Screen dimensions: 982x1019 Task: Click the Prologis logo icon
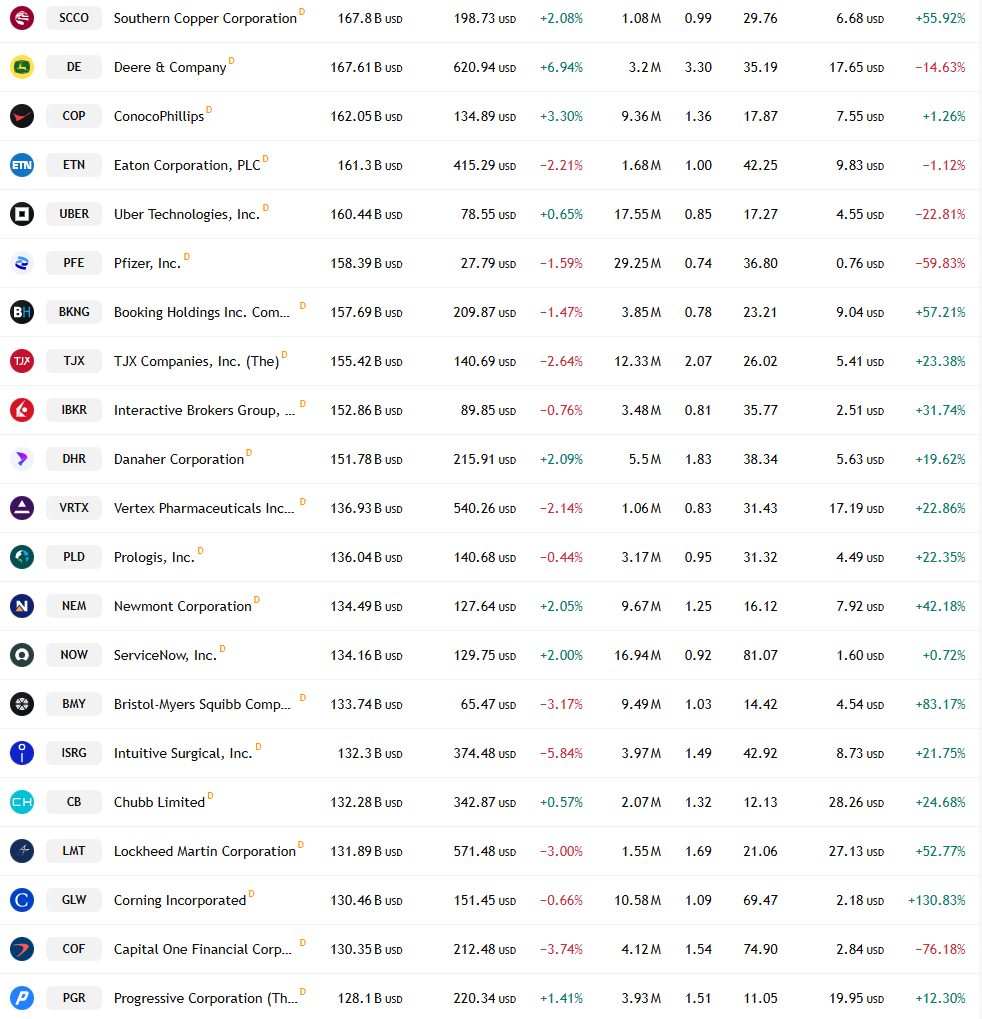pos(22,557)
